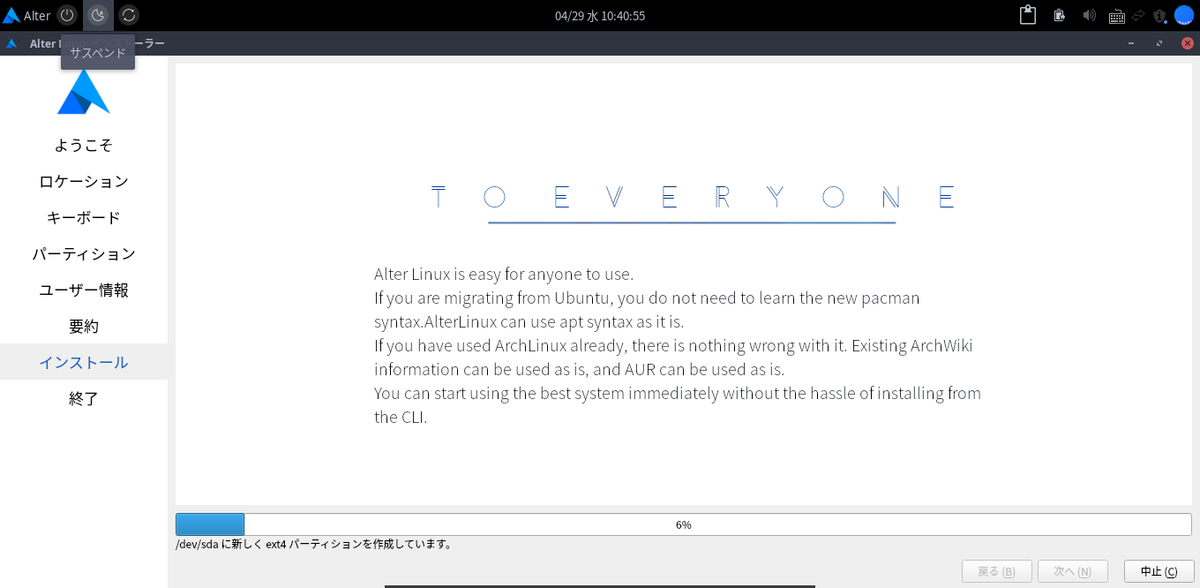
Task: Select the 要約 step in sidebar
Action: pos(84,326)
